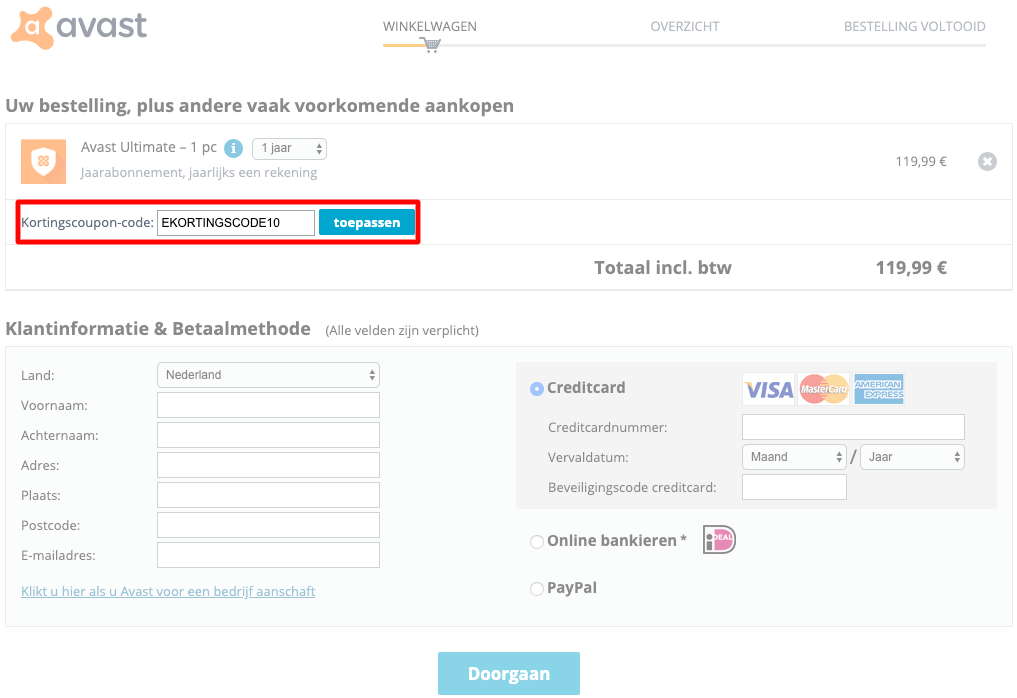This screenshot has height=698, width=1017.
Task: Go to the Winkelwagen step
Action: (x=429, y=27)
